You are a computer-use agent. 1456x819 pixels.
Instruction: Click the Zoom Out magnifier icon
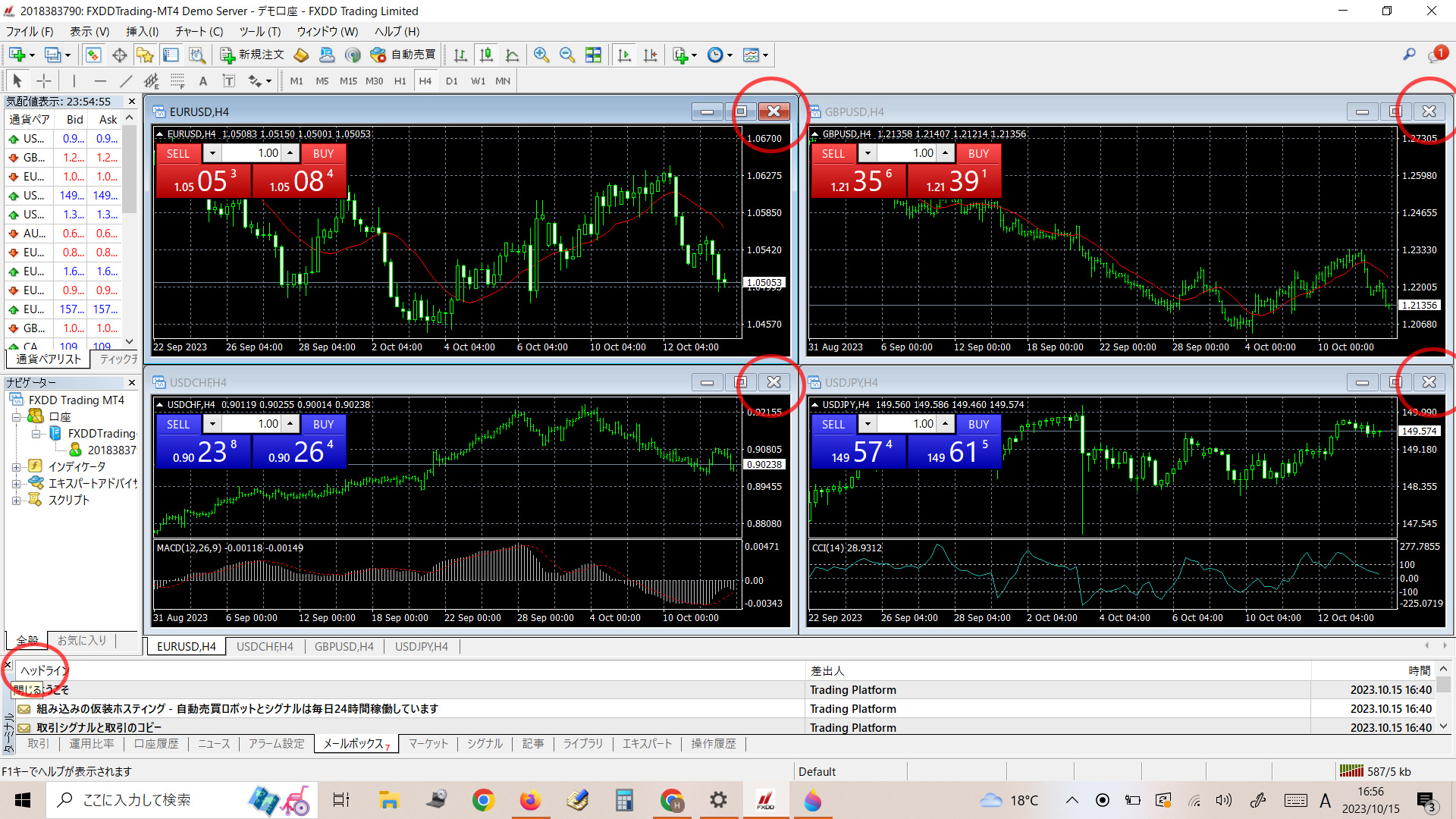tap(566, 55)
